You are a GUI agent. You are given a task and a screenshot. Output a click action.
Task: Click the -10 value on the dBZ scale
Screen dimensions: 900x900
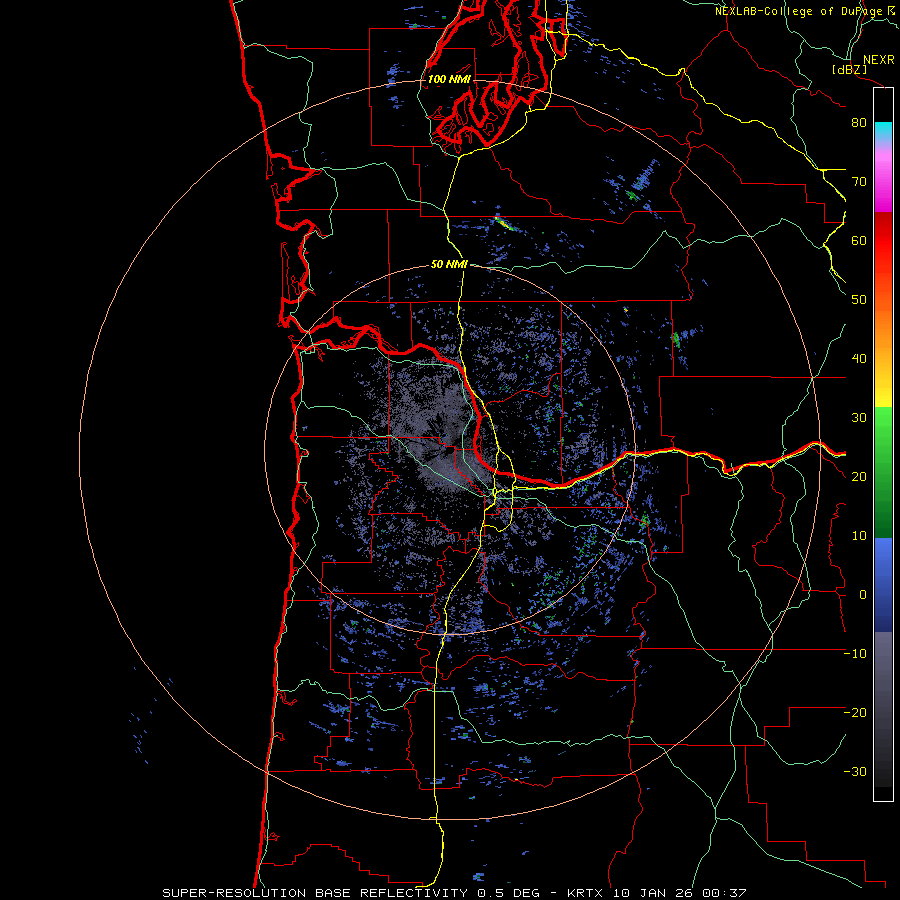855,654
